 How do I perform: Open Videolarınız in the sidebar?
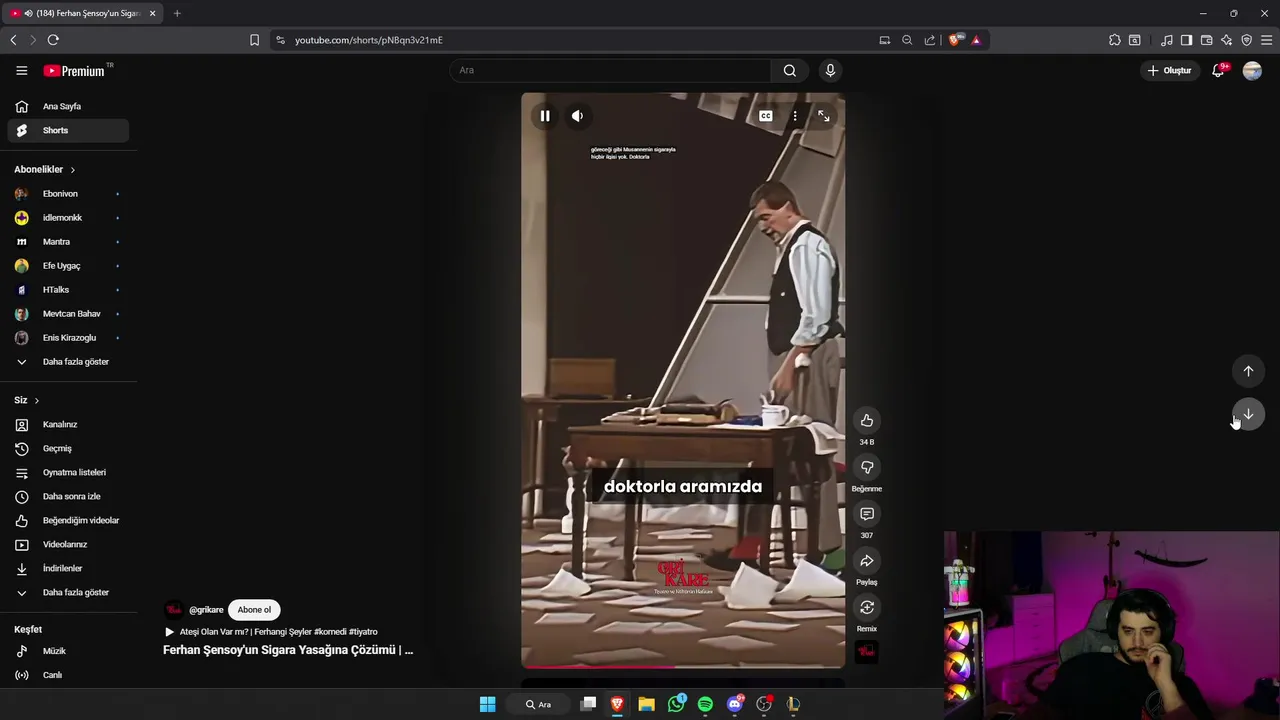coord(68,545)
